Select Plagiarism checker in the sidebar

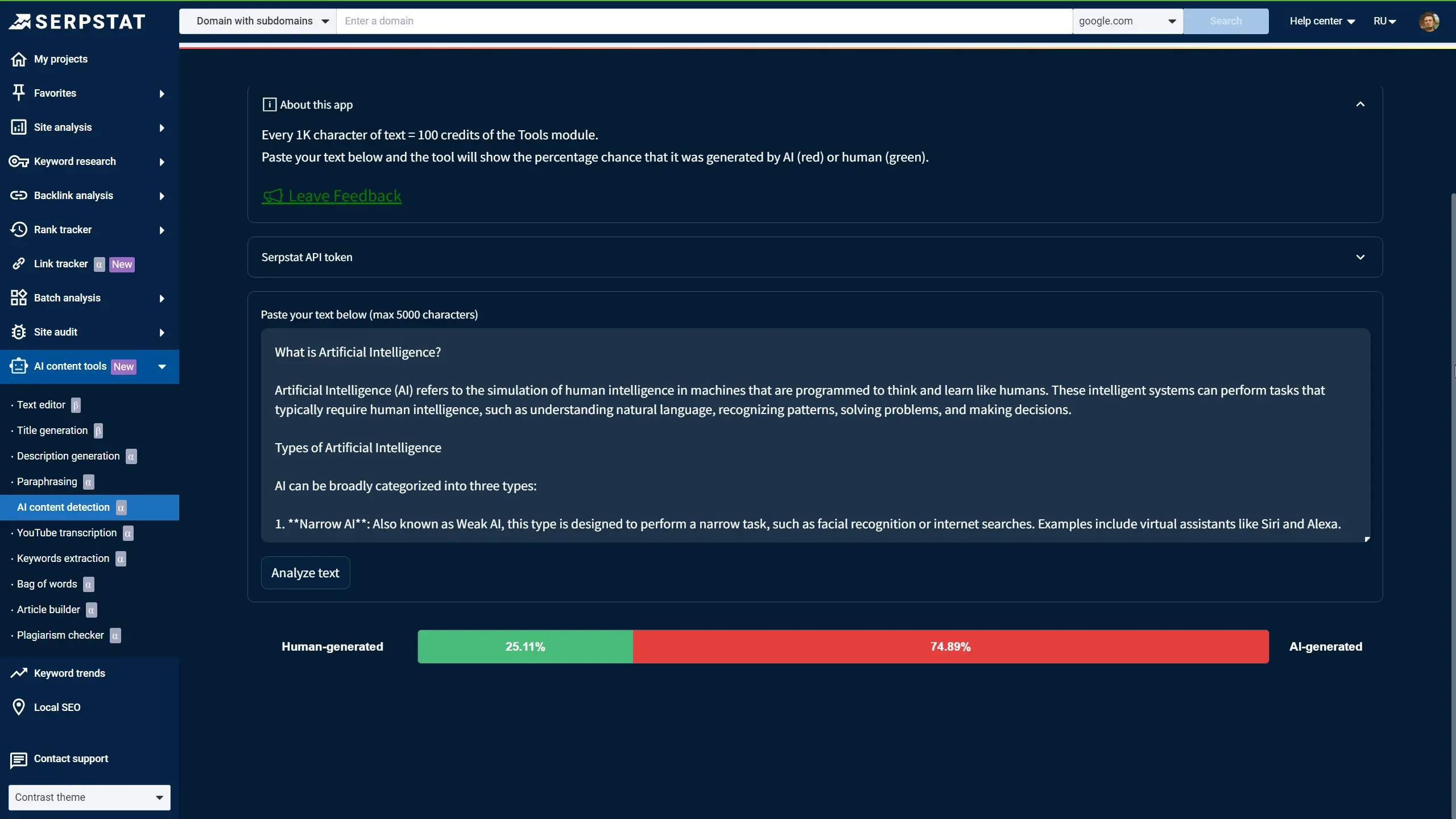60,635
